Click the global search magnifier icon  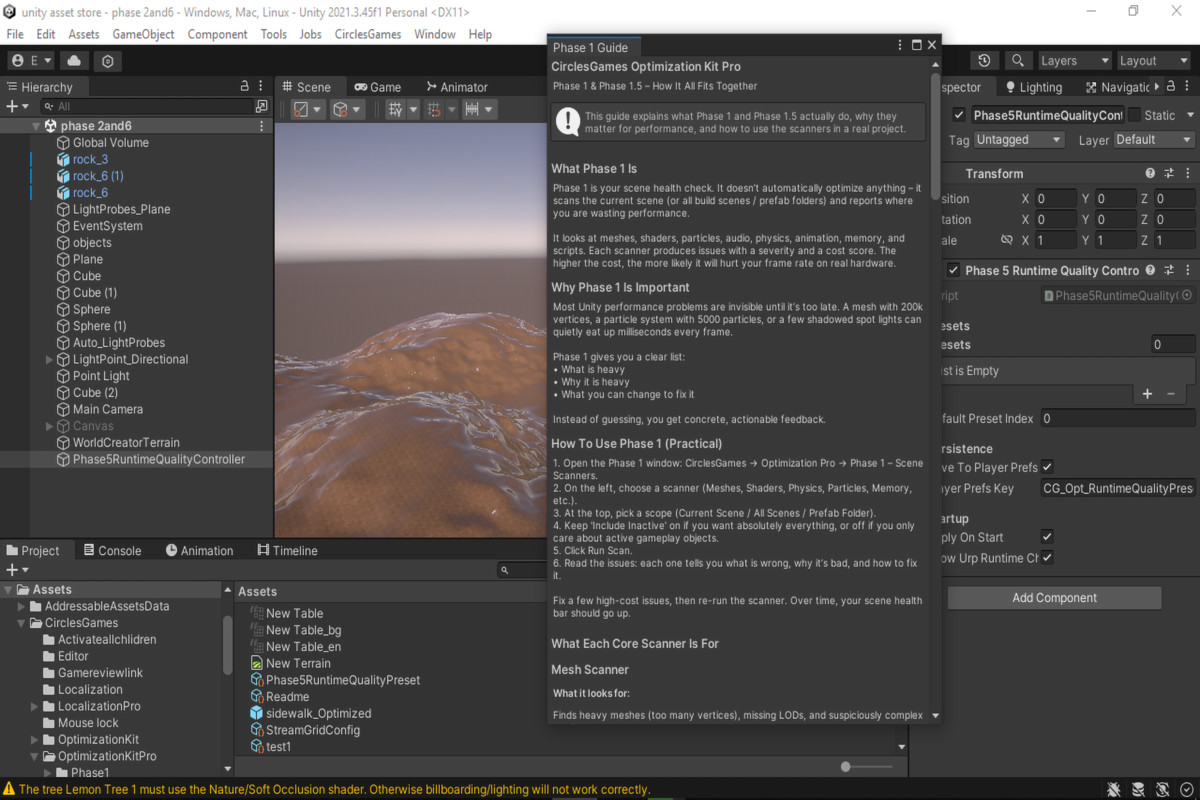[1017, 61]
